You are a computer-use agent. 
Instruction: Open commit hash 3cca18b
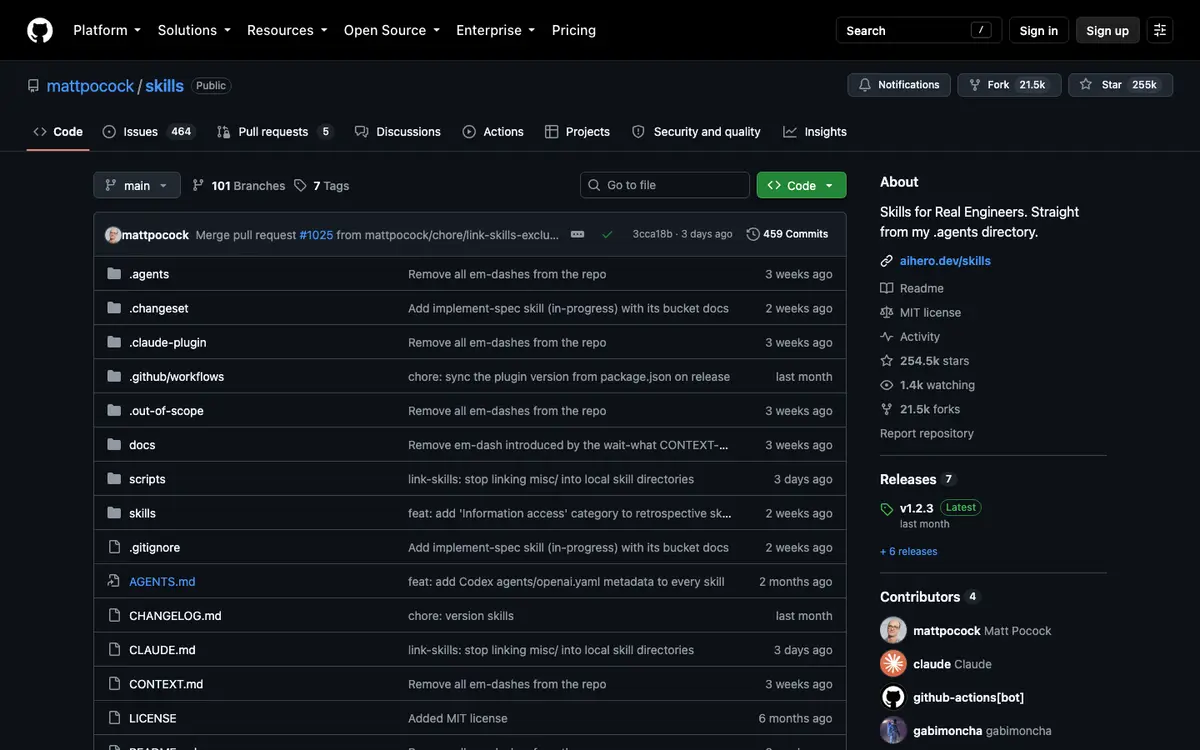click(x=652, y=234)
